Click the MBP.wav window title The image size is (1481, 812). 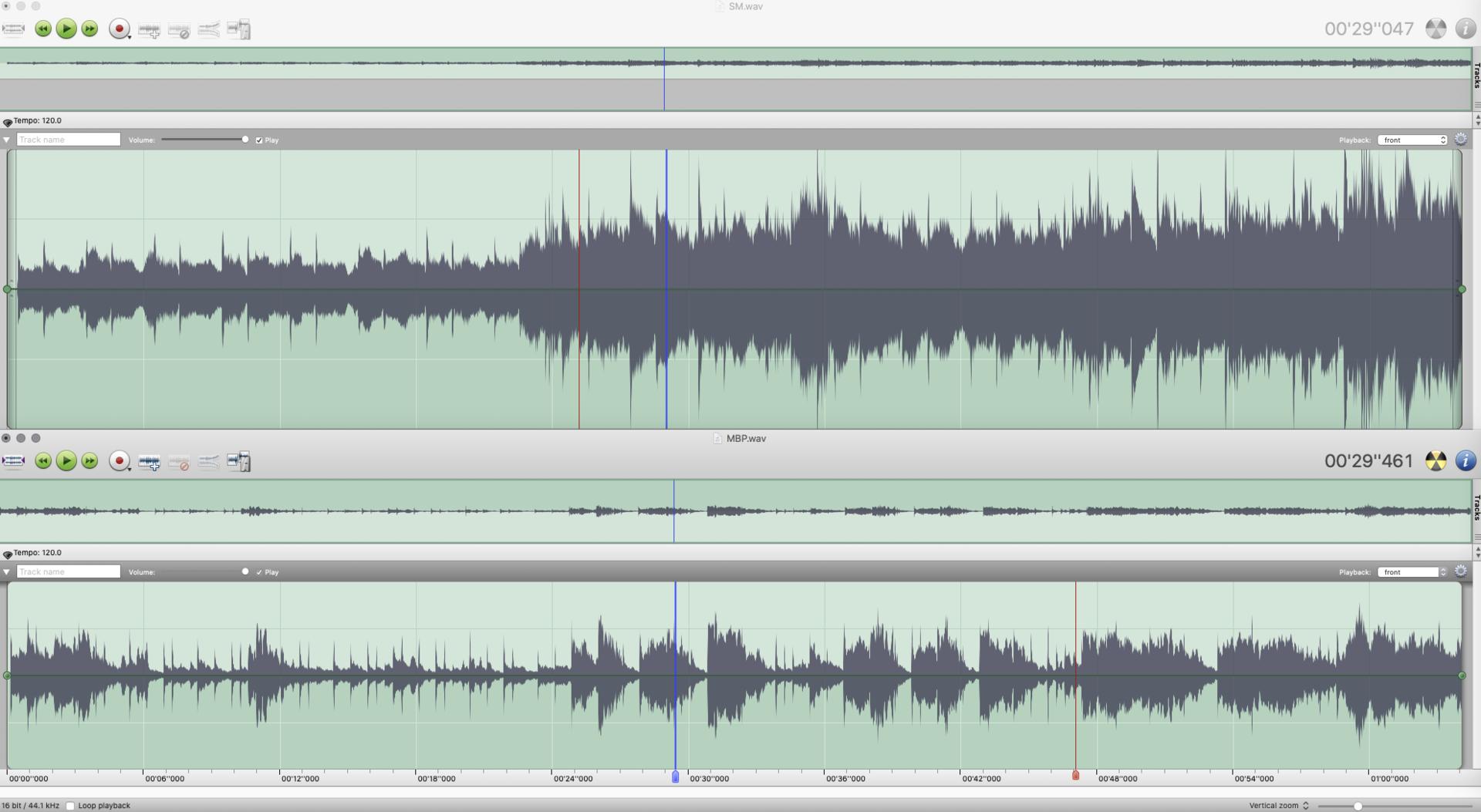coord(746,438)
